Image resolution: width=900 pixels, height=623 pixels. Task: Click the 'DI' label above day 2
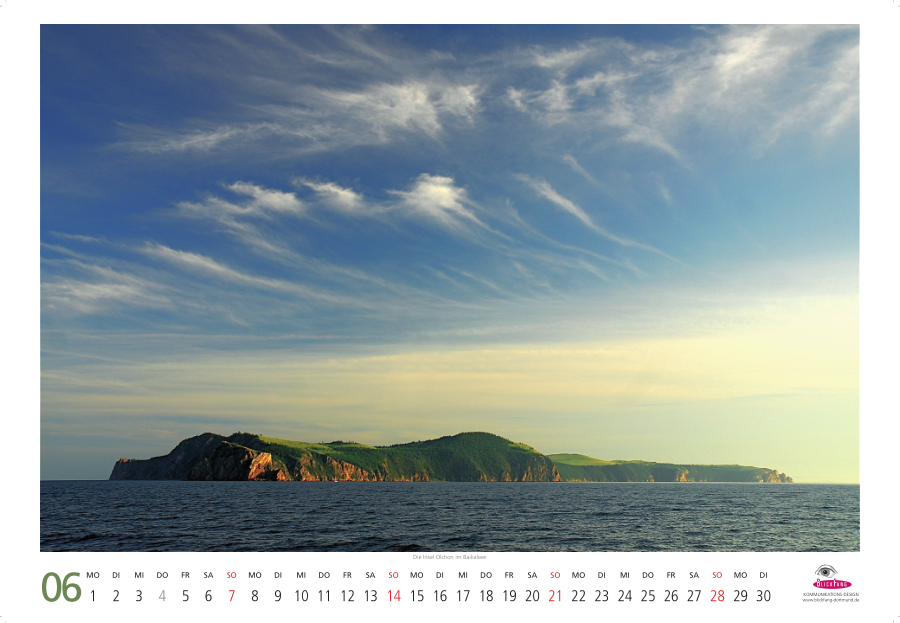pos(116,575)
